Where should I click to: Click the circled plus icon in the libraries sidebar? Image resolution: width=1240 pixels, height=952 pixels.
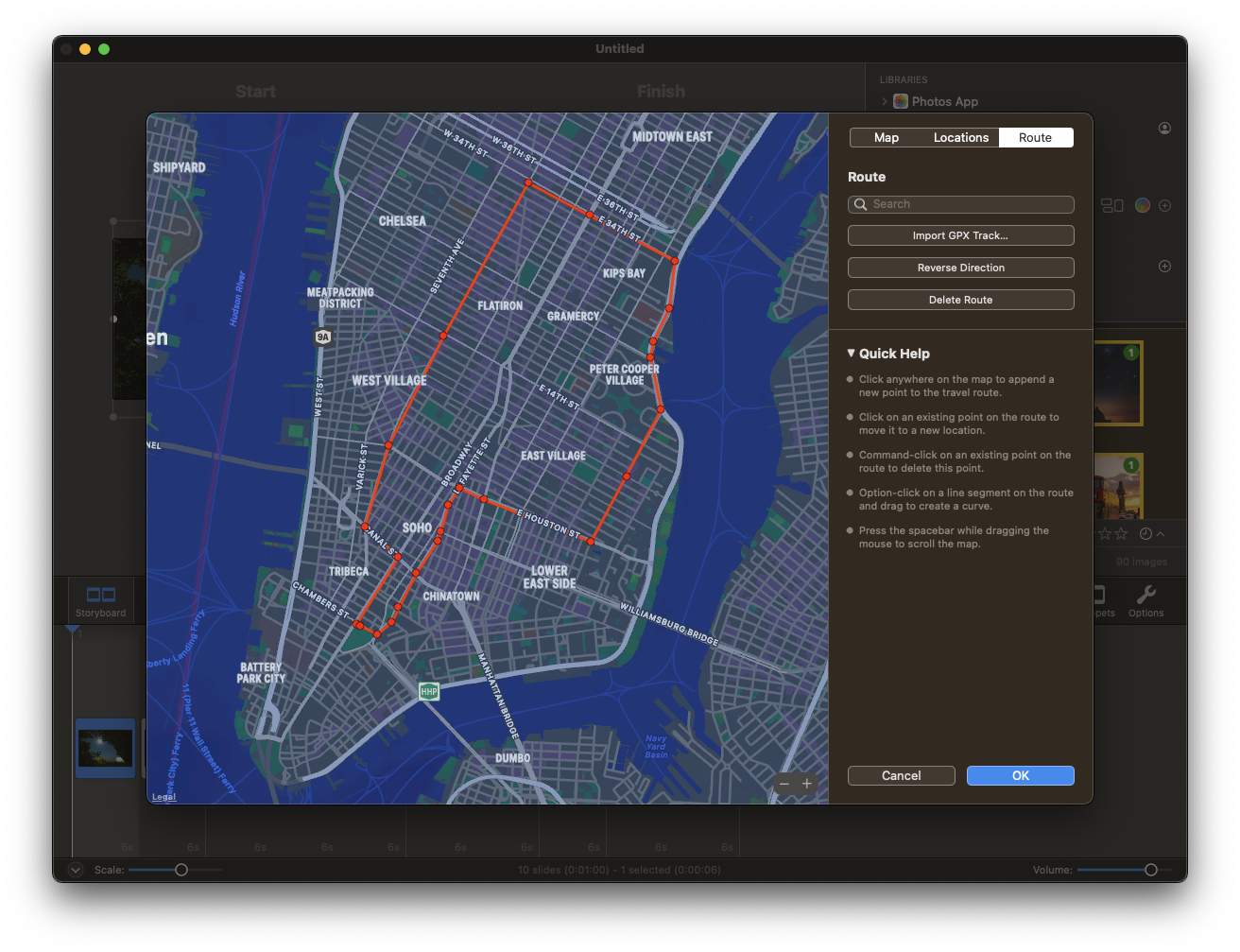click(1164, 266)
